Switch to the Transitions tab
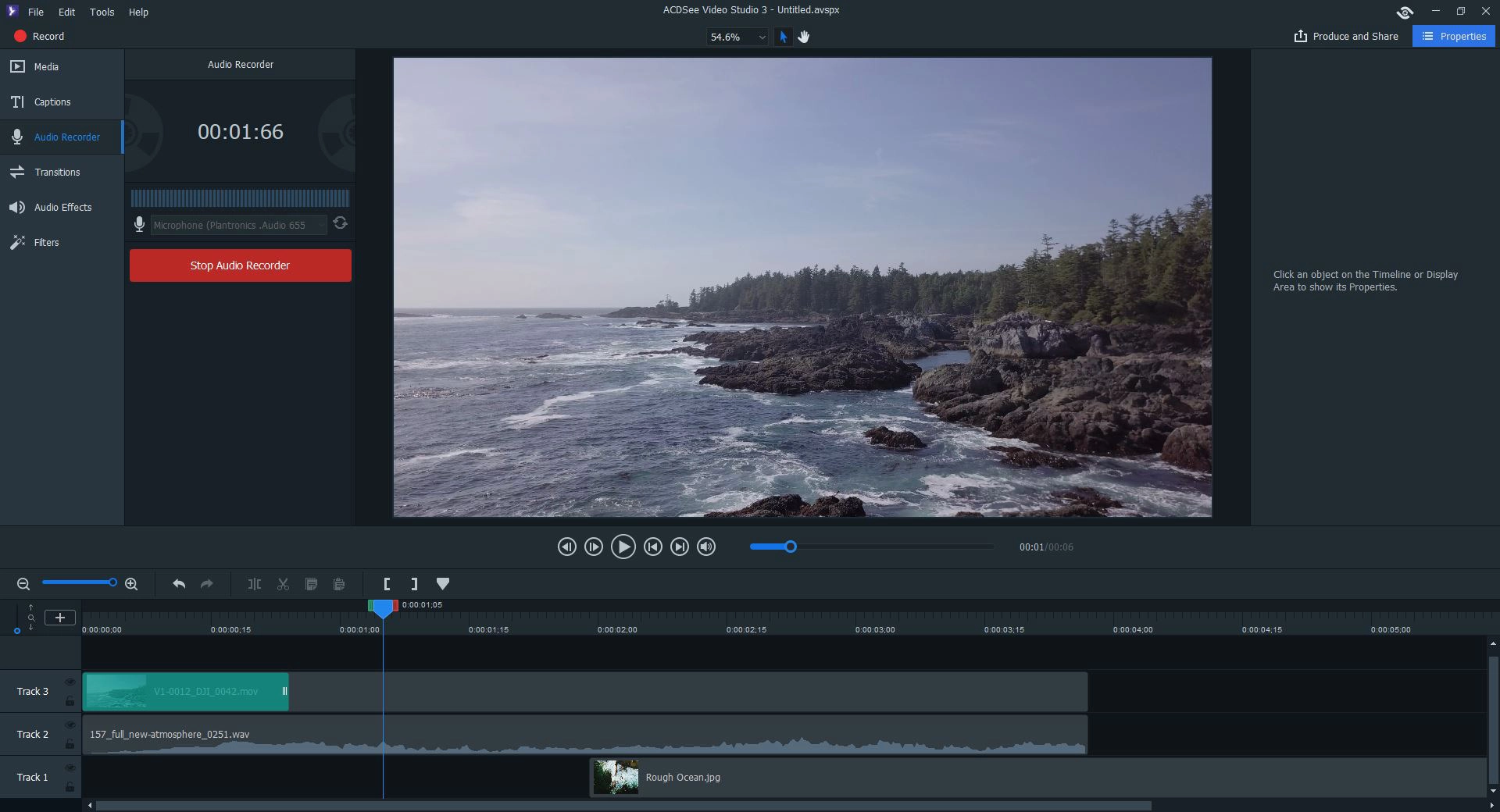 tap(57, 173)
